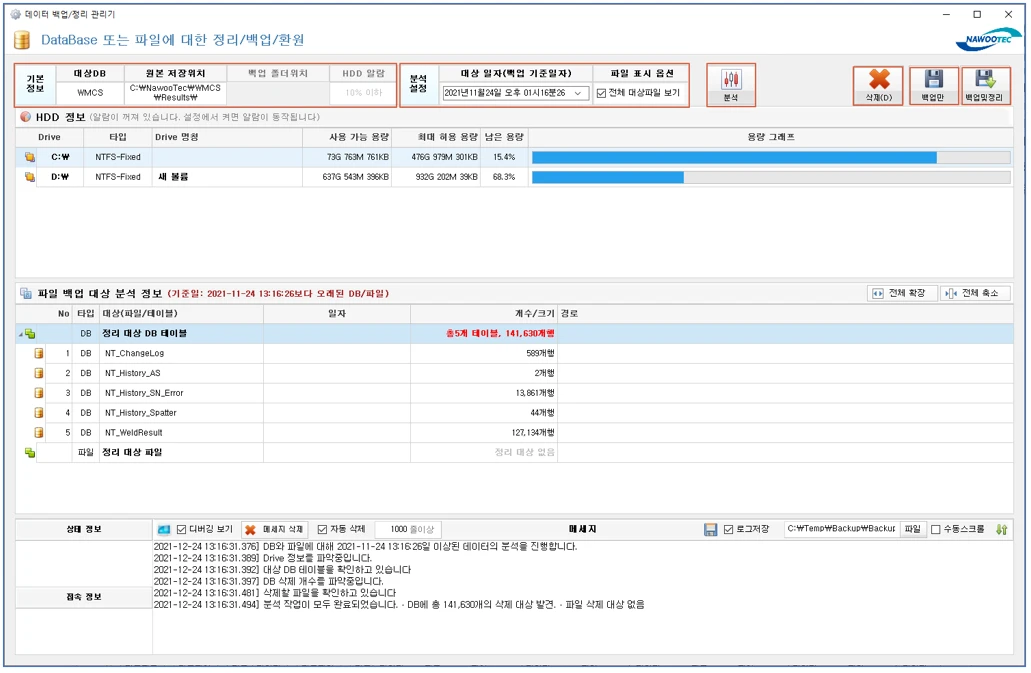Click the C:₩ drive capacity bar
This screenshot has width=1031, height=673.
click(771, 158)
